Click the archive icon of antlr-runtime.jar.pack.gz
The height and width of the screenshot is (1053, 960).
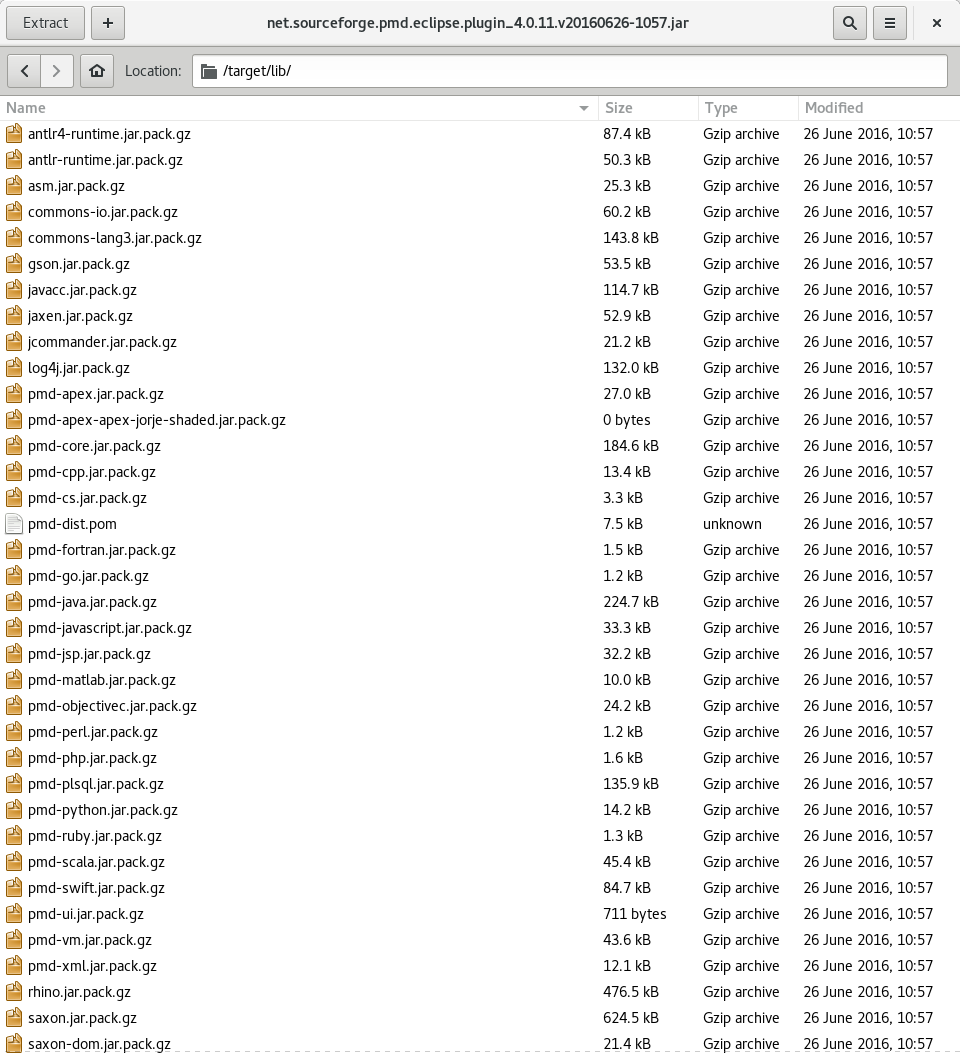[13, 160]
